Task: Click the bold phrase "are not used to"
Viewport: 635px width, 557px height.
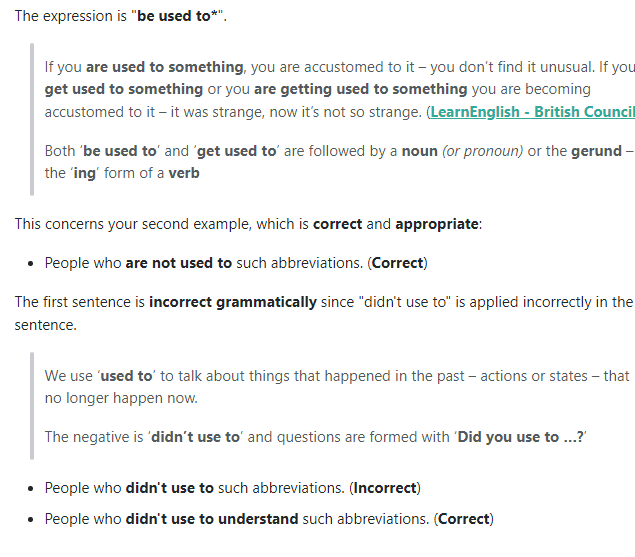Action: tap(179, 263)
